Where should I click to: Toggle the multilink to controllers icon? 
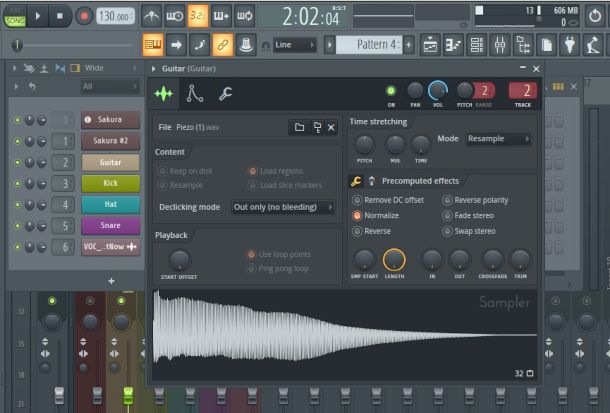coord(223,45)
